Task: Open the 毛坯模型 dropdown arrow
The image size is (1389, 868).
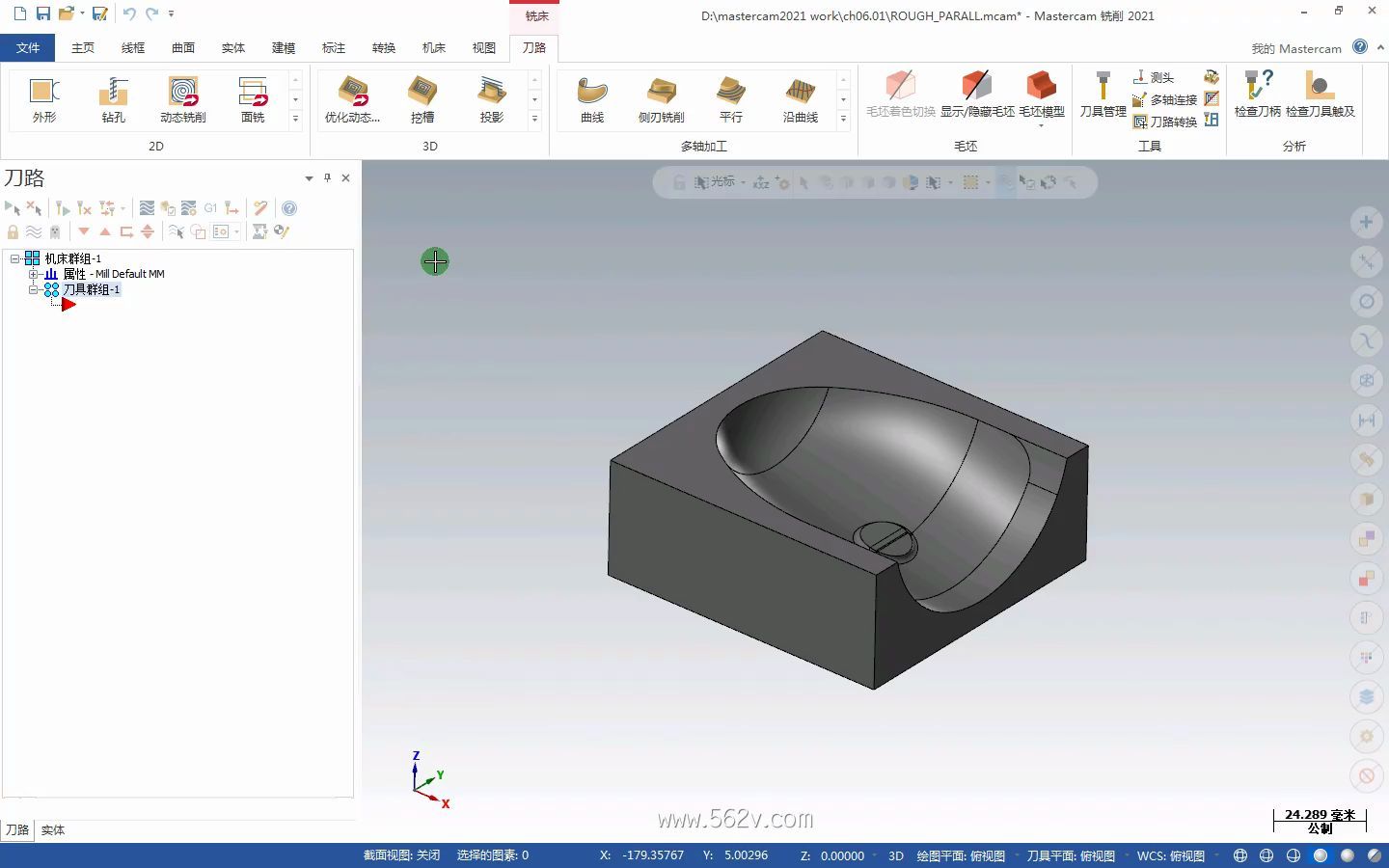Action: [1042, 125]
